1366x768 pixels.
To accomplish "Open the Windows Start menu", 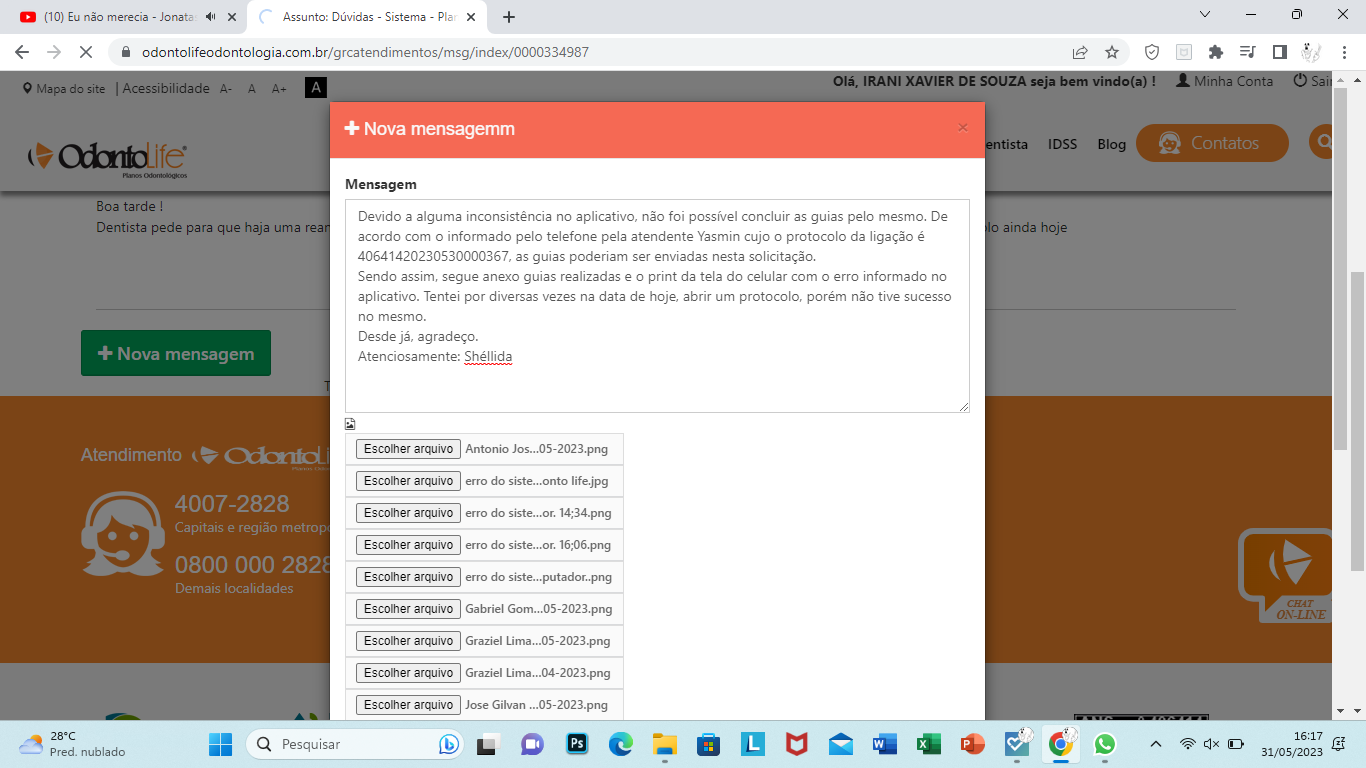I will [220, 744].
